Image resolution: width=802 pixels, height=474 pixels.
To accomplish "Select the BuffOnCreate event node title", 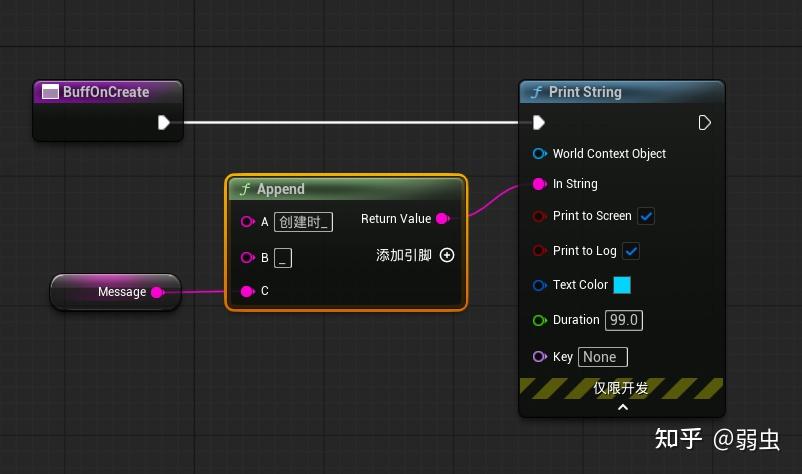I will (106, 92).
